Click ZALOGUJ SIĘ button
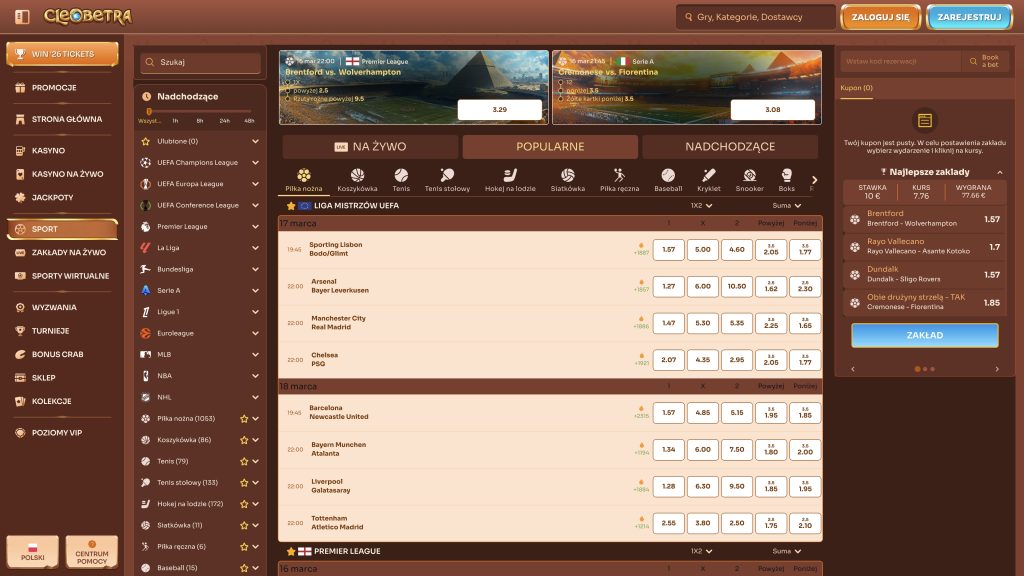This screenshot has width=1024, height=576. (880, 17)
